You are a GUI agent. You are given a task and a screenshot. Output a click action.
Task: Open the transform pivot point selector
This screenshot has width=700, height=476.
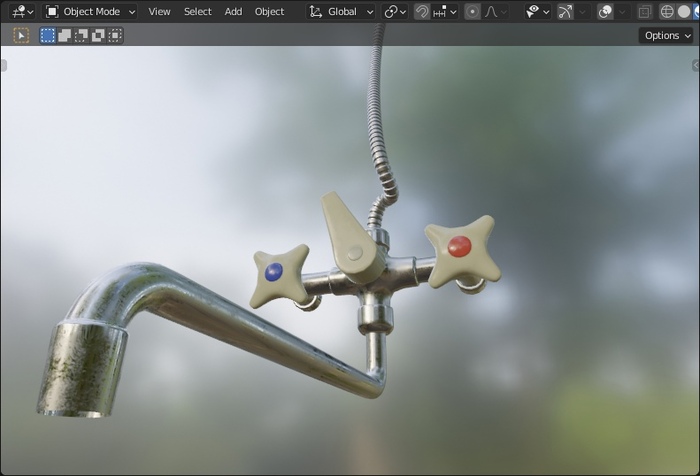(395, 12)
